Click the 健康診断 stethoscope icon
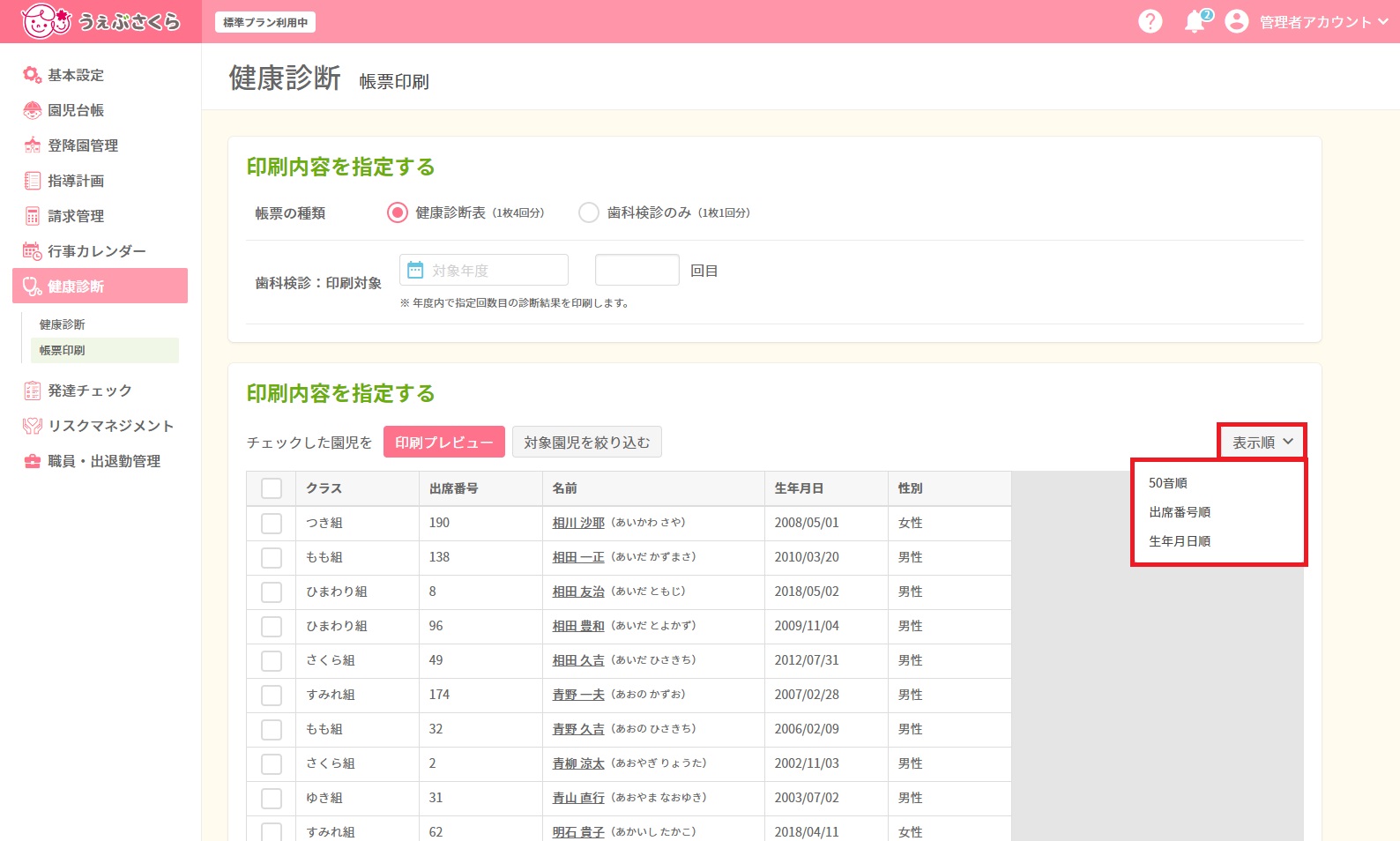1400x841 pixels. click(33, 287)
